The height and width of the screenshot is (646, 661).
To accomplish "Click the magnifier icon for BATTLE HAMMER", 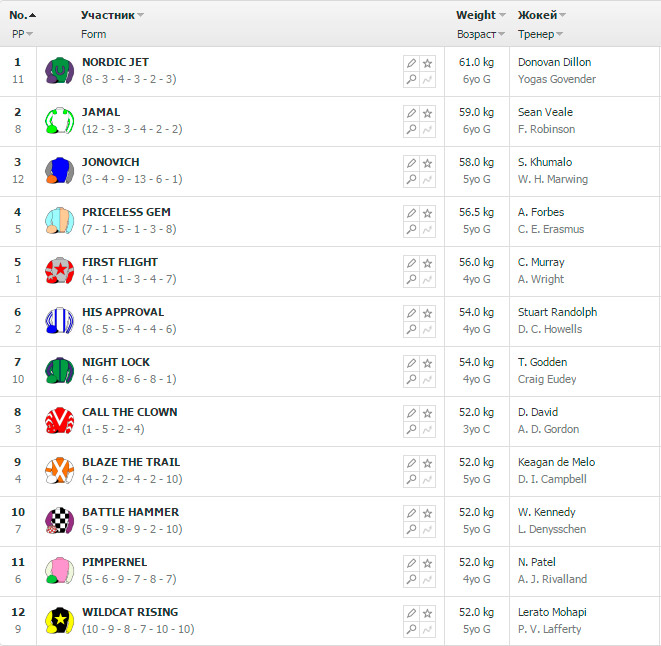I will click(x=411, y=530).
